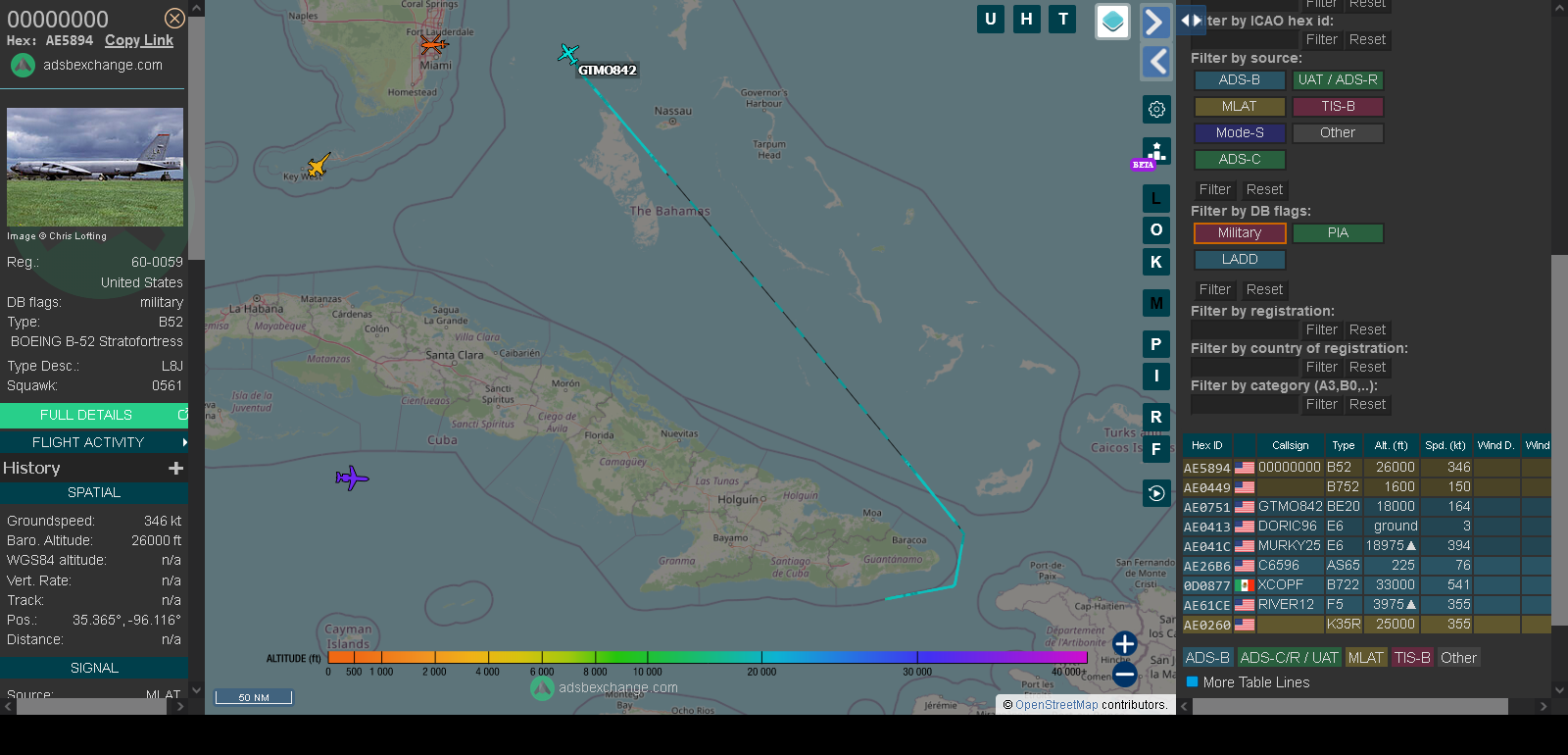Click the P map button
The image size is (1568, 755).
tap(1156, 344)
